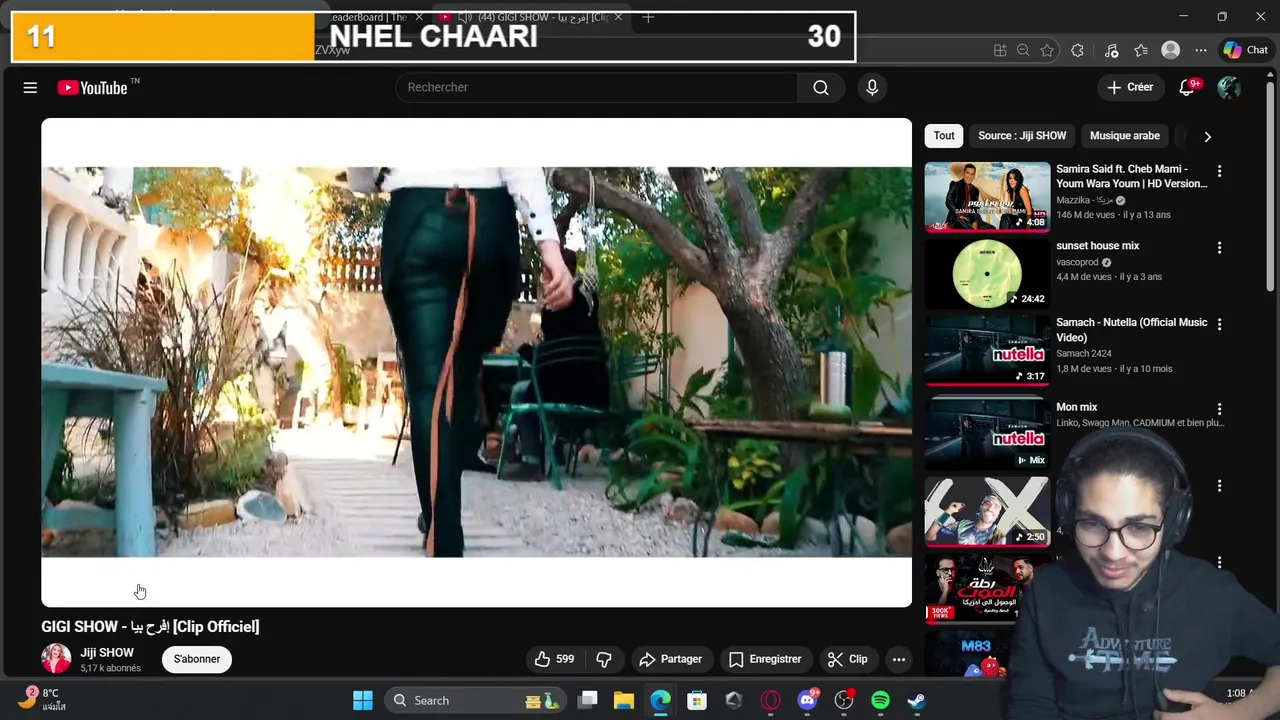Open Task View from taskbar
Screen dimensions: 1280x720
click(x=588, y=701)
